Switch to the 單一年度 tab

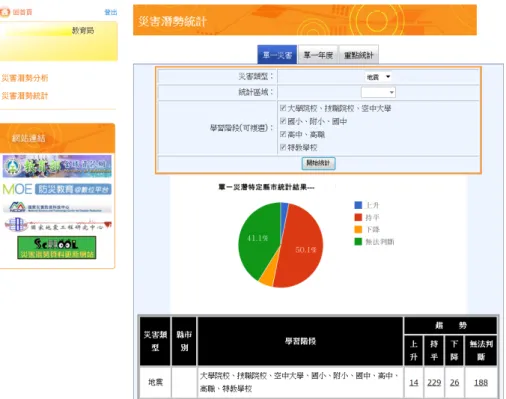[x=318, y=55]
